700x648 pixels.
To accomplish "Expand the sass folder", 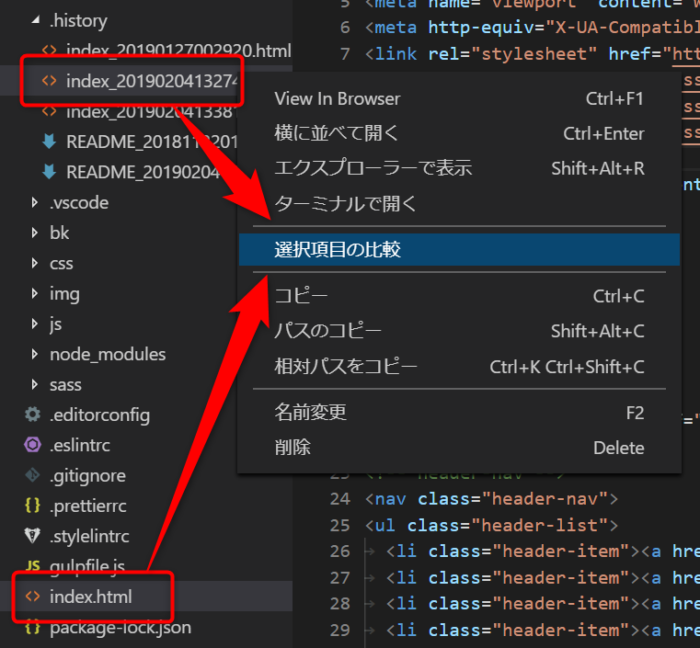I will [x=36, y=385].
